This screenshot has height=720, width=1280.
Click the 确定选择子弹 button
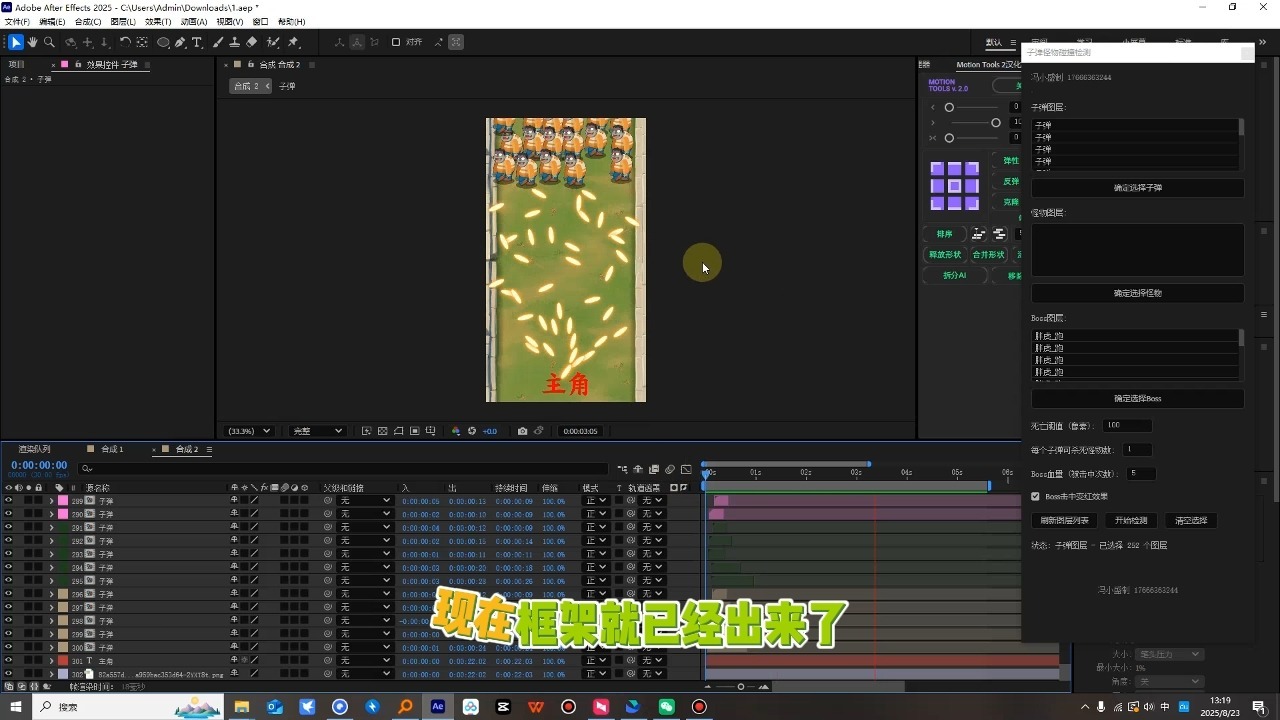point(1138,188)
